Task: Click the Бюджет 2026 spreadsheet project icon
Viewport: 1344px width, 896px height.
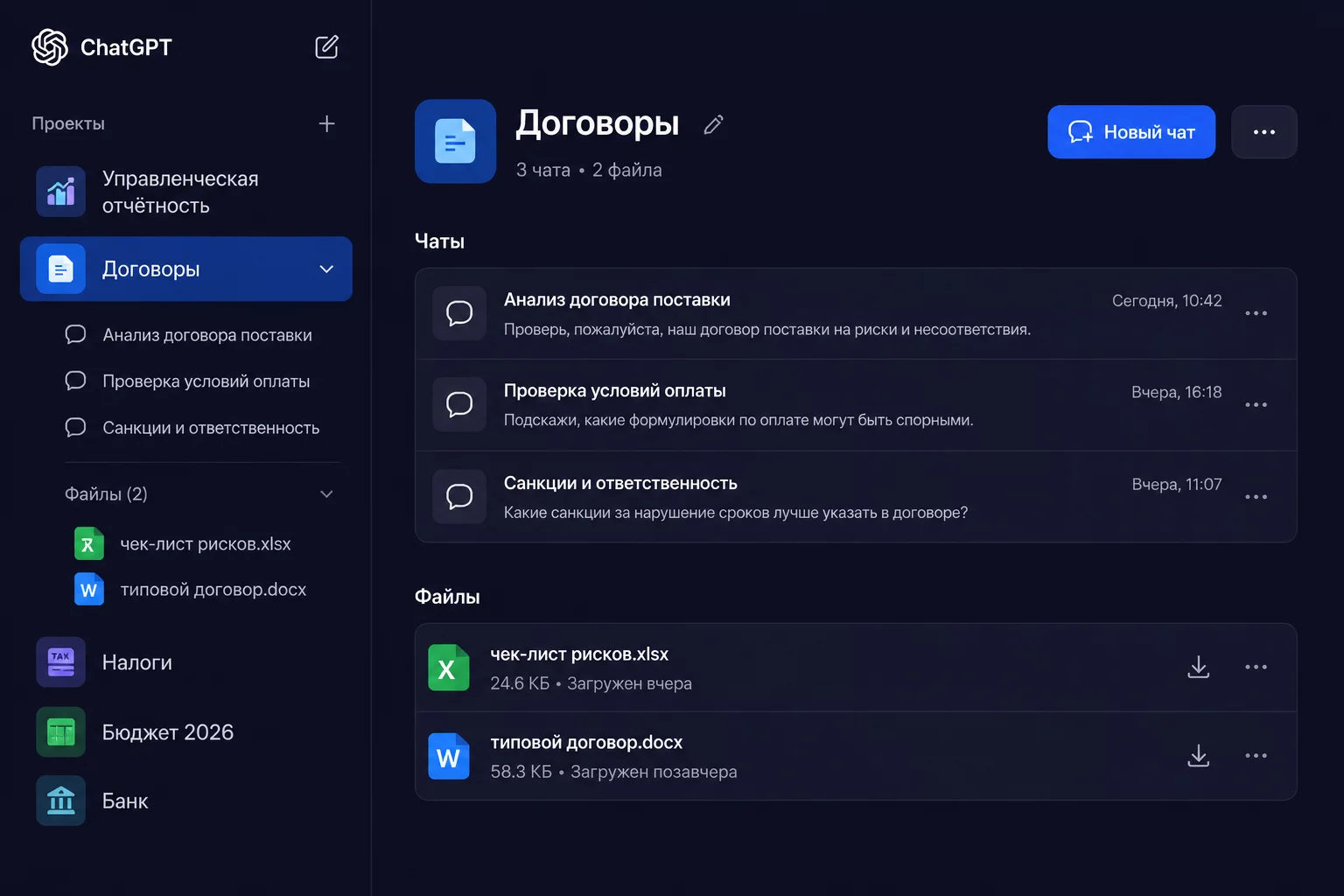Action: [x=60, y=732]
